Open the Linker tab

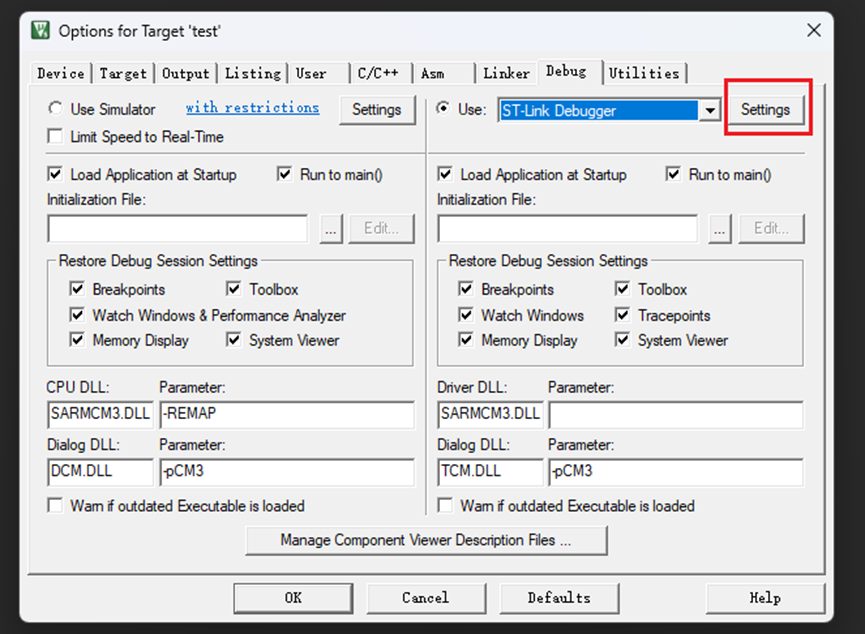click(x=506, y=73)
